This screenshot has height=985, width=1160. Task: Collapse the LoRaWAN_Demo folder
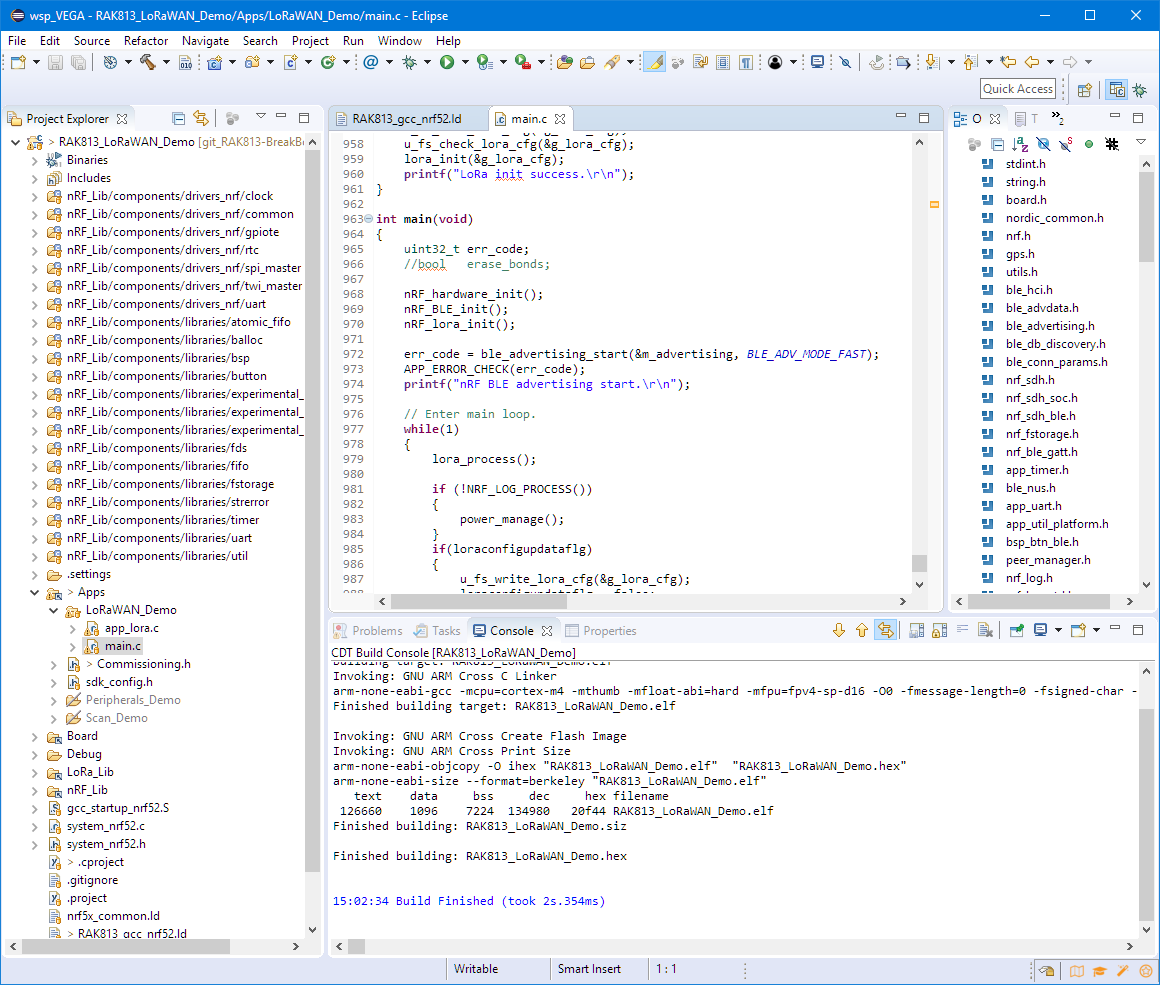click(54, 610)
